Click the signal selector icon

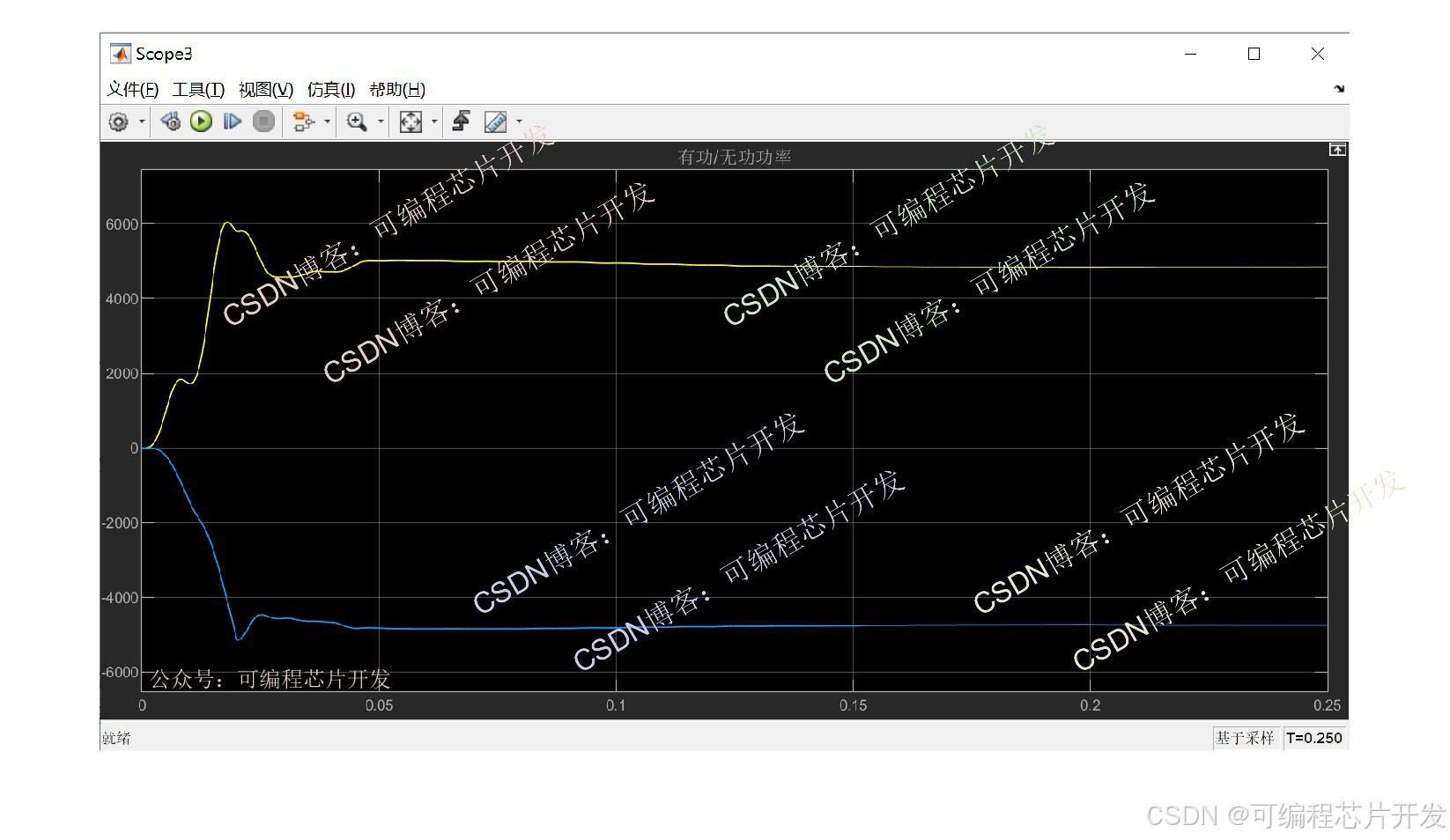(x=303, y=122)
